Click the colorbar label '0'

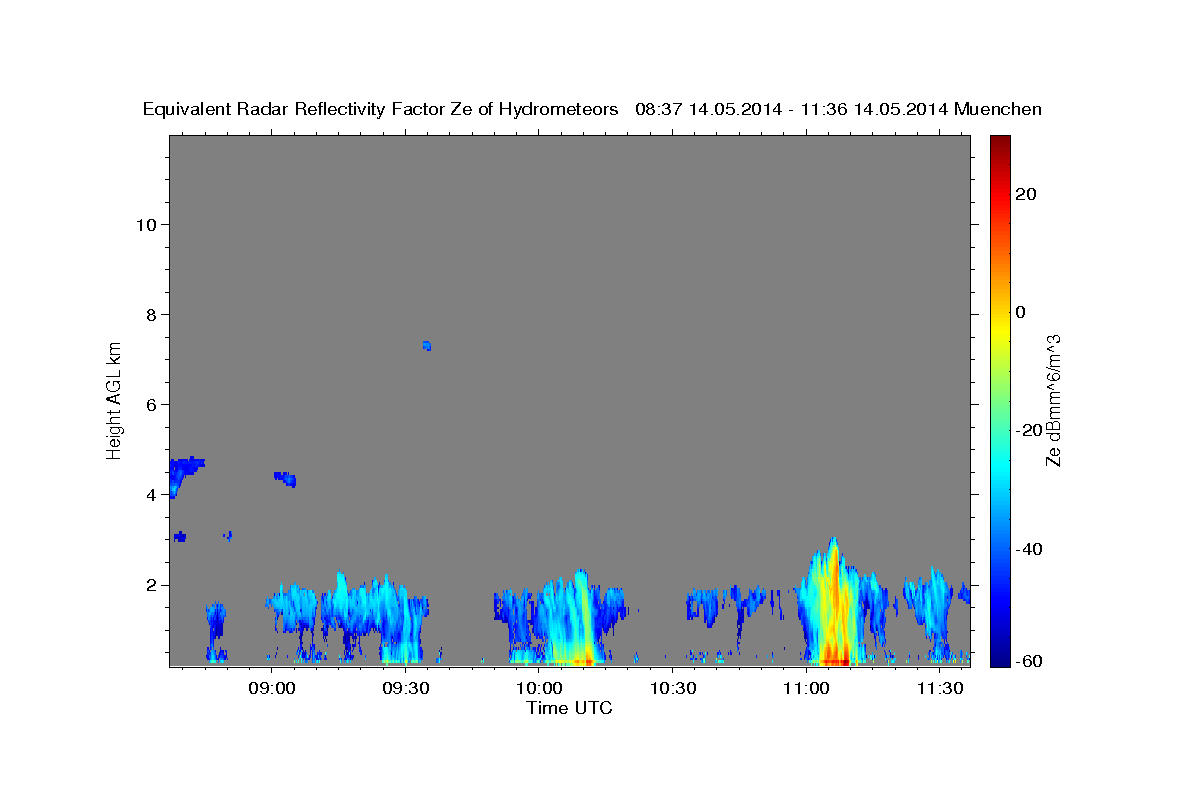tap(1020, 312)
